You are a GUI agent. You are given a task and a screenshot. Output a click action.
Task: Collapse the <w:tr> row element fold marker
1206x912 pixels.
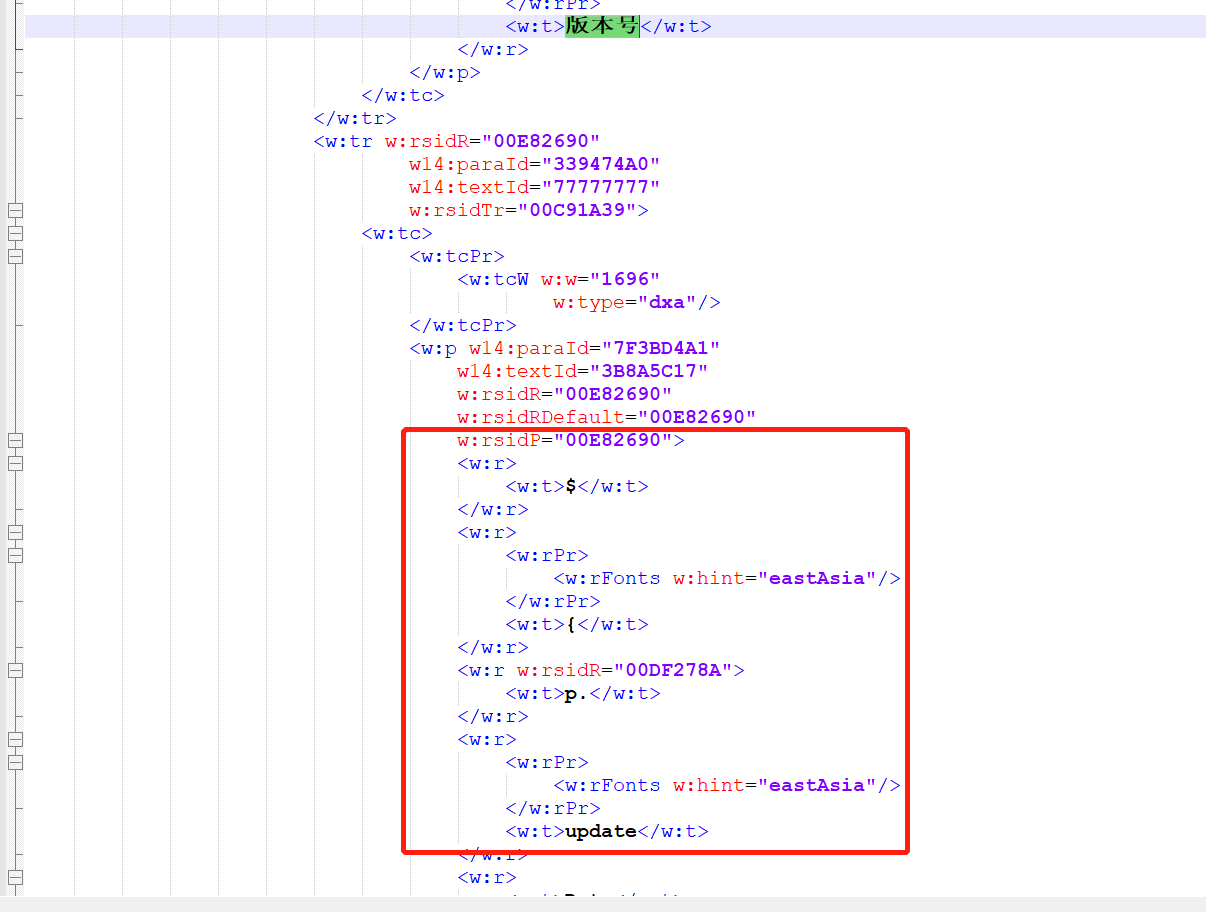point(14,210)
